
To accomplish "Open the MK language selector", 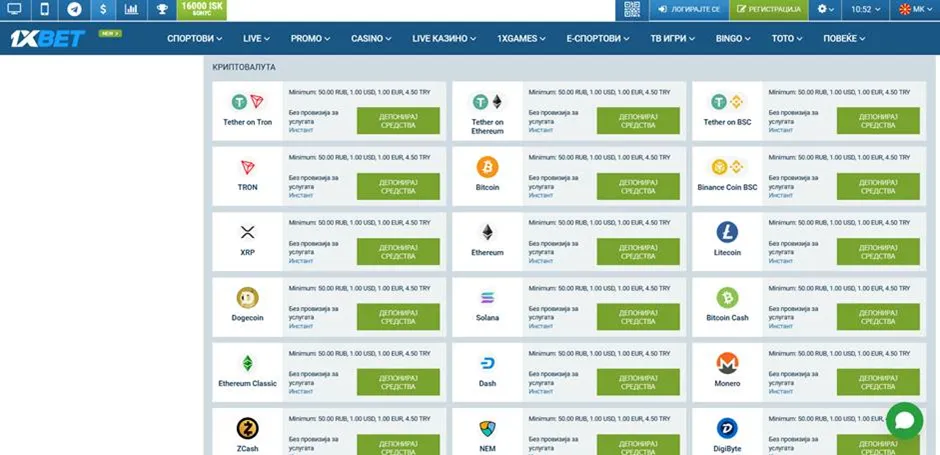I will (x=915, y=10).
